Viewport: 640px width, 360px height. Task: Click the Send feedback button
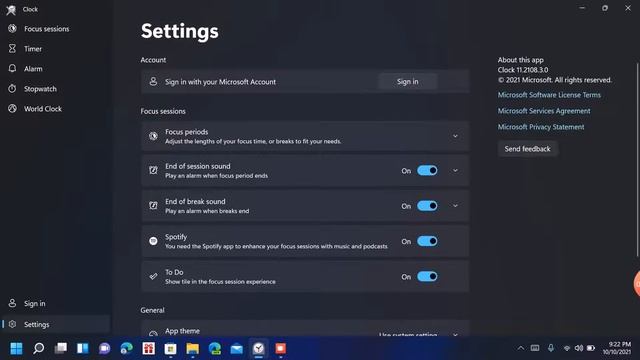coord(527,149)
